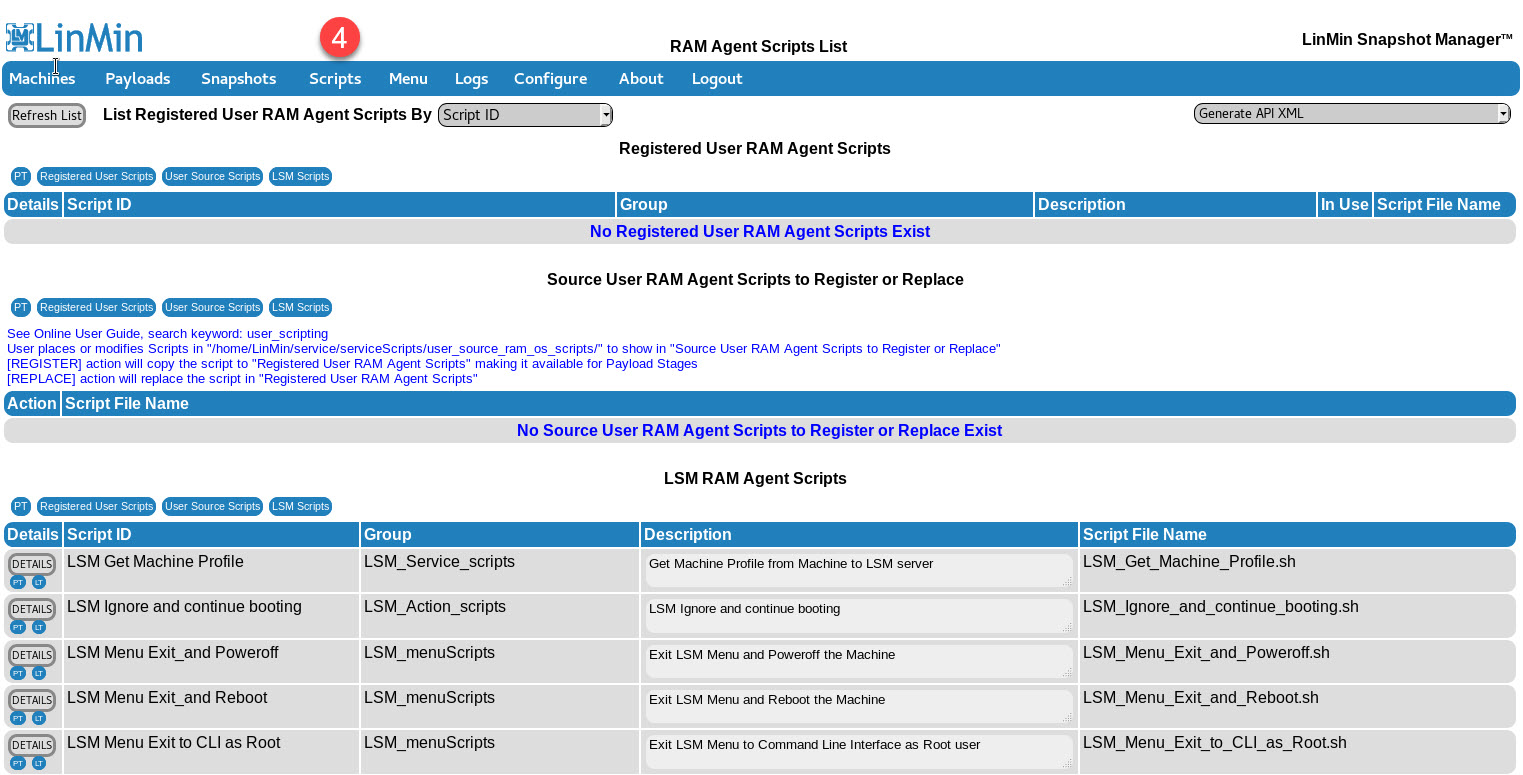Open the Configure menu
Screen dimensions: 1523x775
(x=550, y=78)
